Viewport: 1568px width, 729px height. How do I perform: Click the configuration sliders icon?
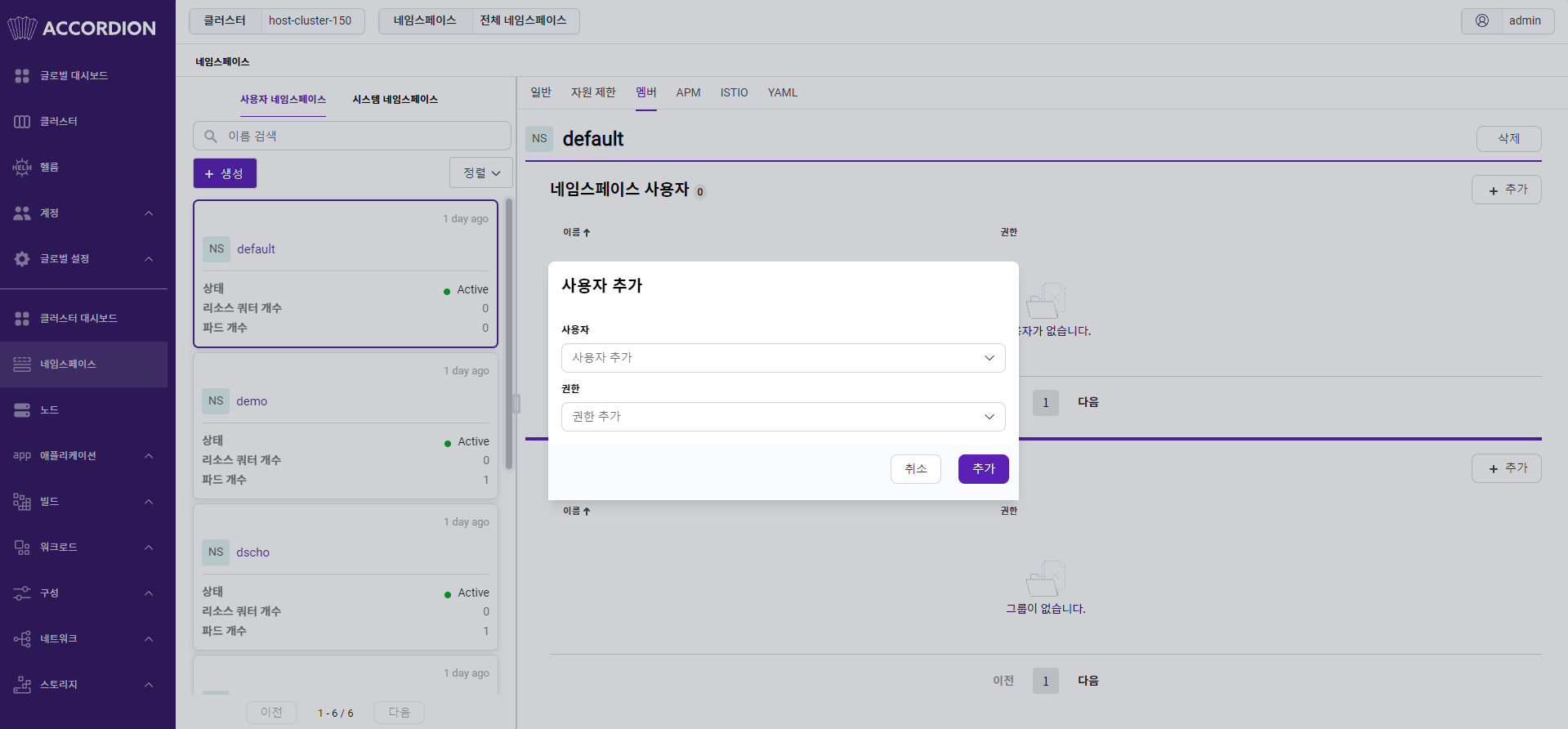[22, 593]
